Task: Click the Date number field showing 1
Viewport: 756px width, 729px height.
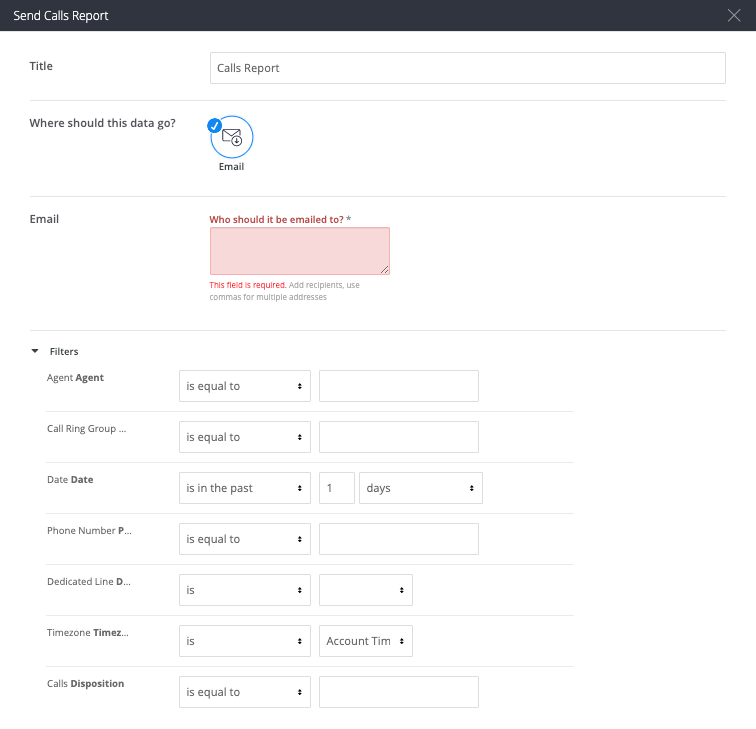Action: 337,488
